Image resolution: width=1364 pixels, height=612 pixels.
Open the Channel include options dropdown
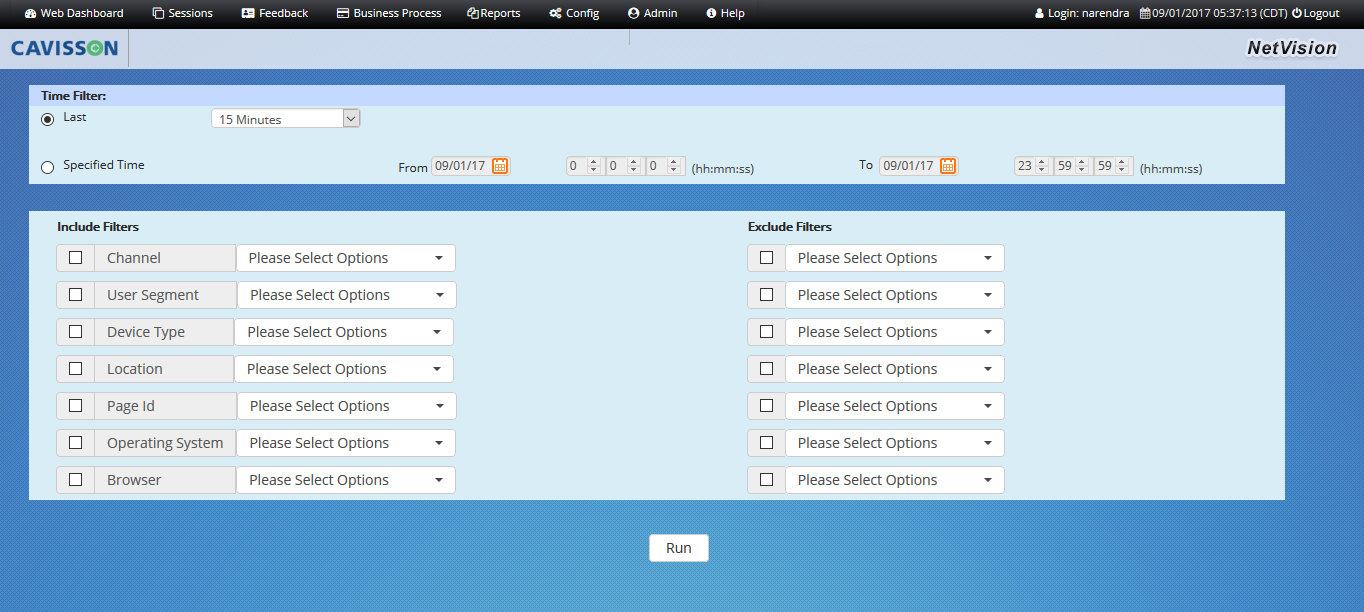346,258
